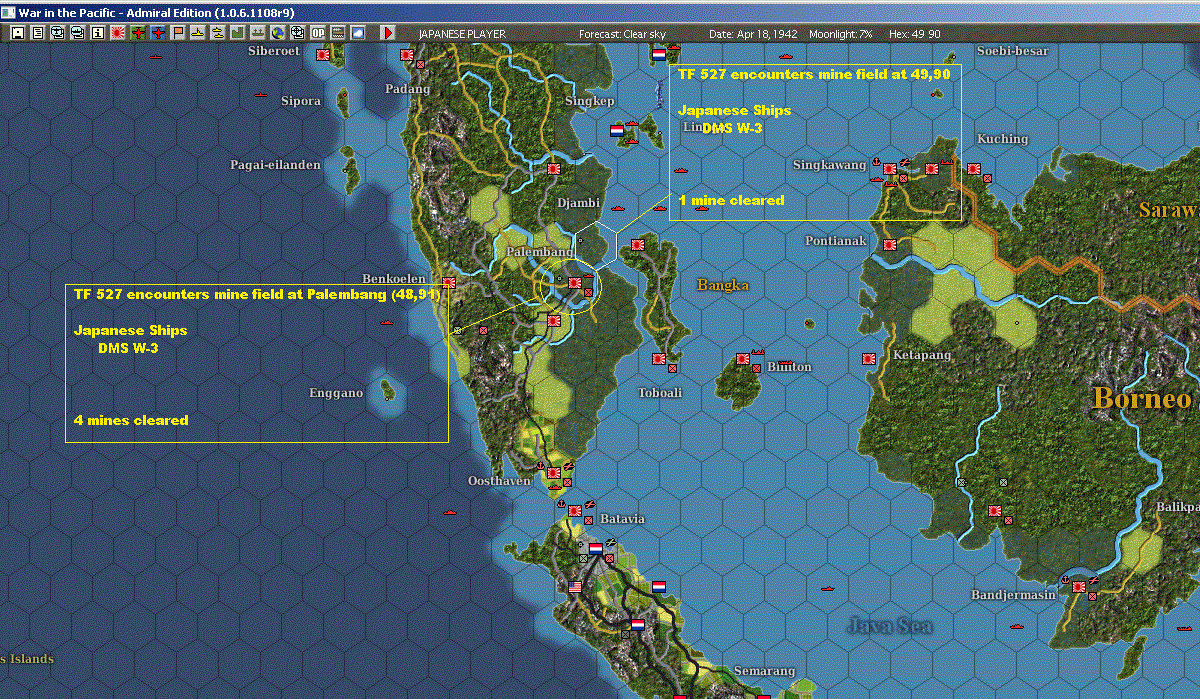Click the gray ship silhouette toolbar icon
This screenshot has height=699, width=1200.
coord(258,33)
